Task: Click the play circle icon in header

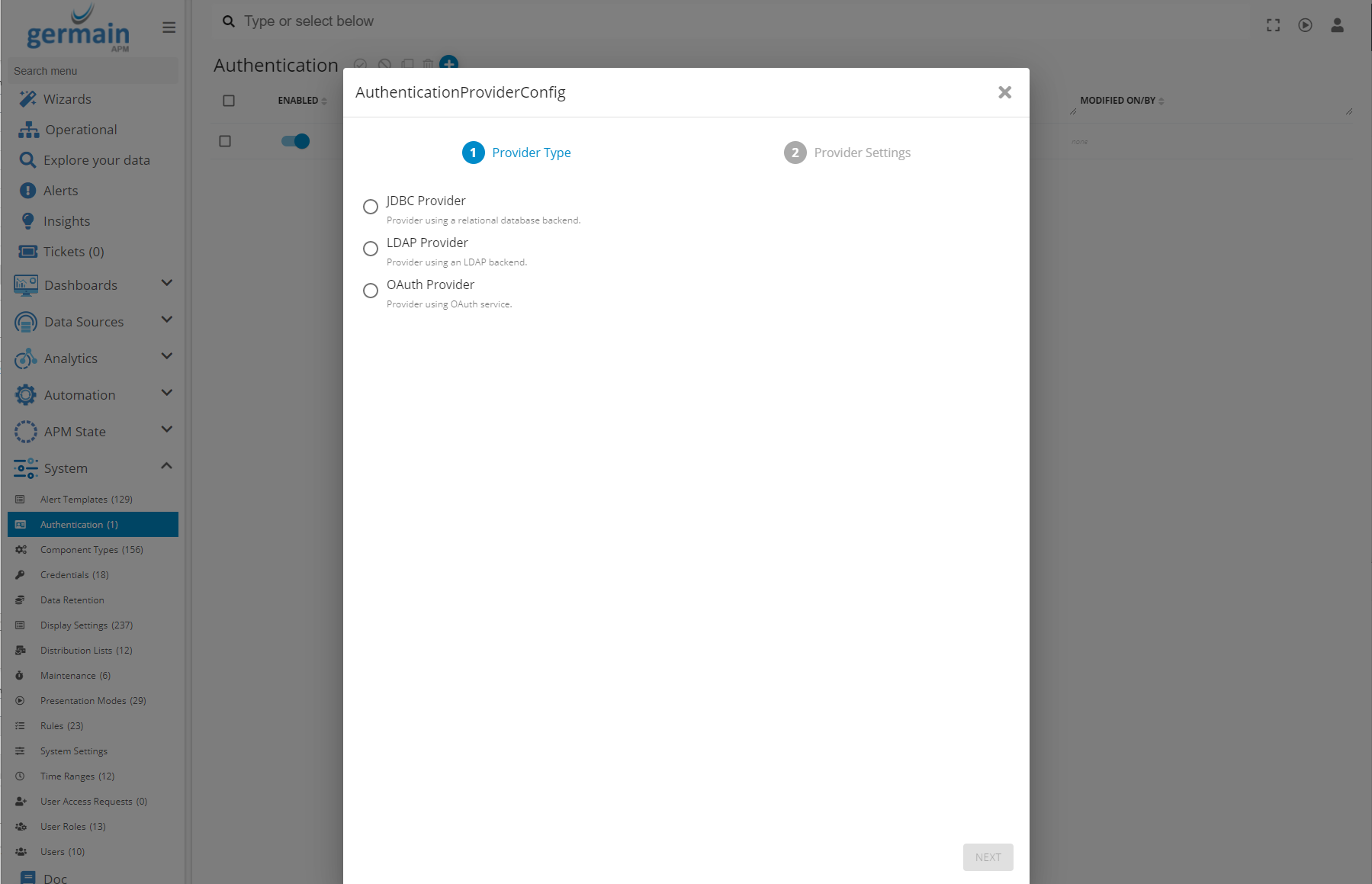Action: [1305, 25]
